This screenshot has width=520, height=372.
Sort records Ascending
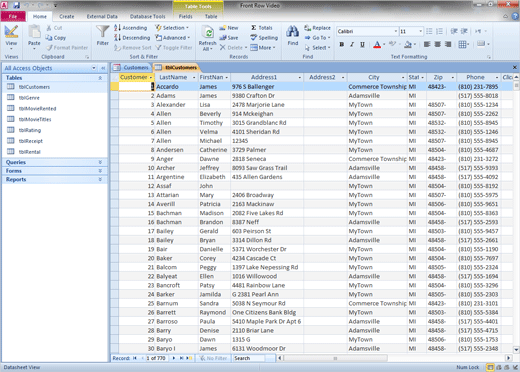click(131, 28)
